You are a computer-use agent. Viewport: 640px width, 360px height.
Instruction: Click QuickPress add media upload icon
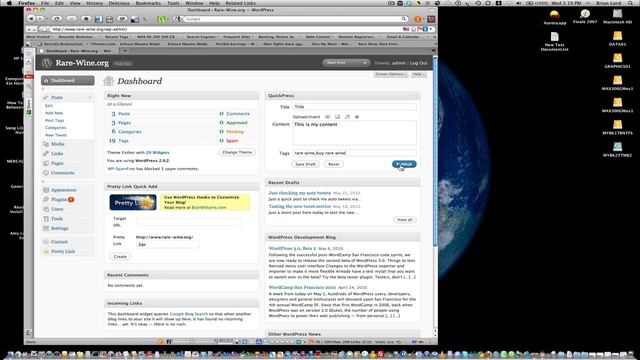click(x=357, y=117)
